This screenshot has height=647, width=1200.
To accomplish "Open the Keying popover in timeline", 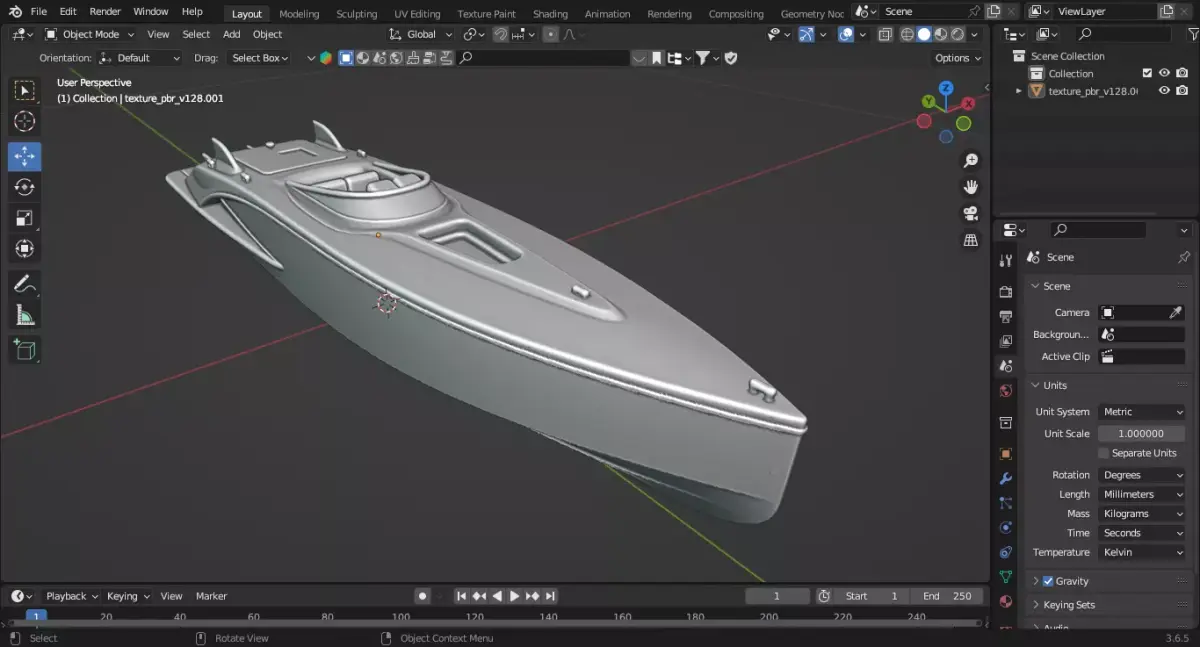I will point(128,596).
